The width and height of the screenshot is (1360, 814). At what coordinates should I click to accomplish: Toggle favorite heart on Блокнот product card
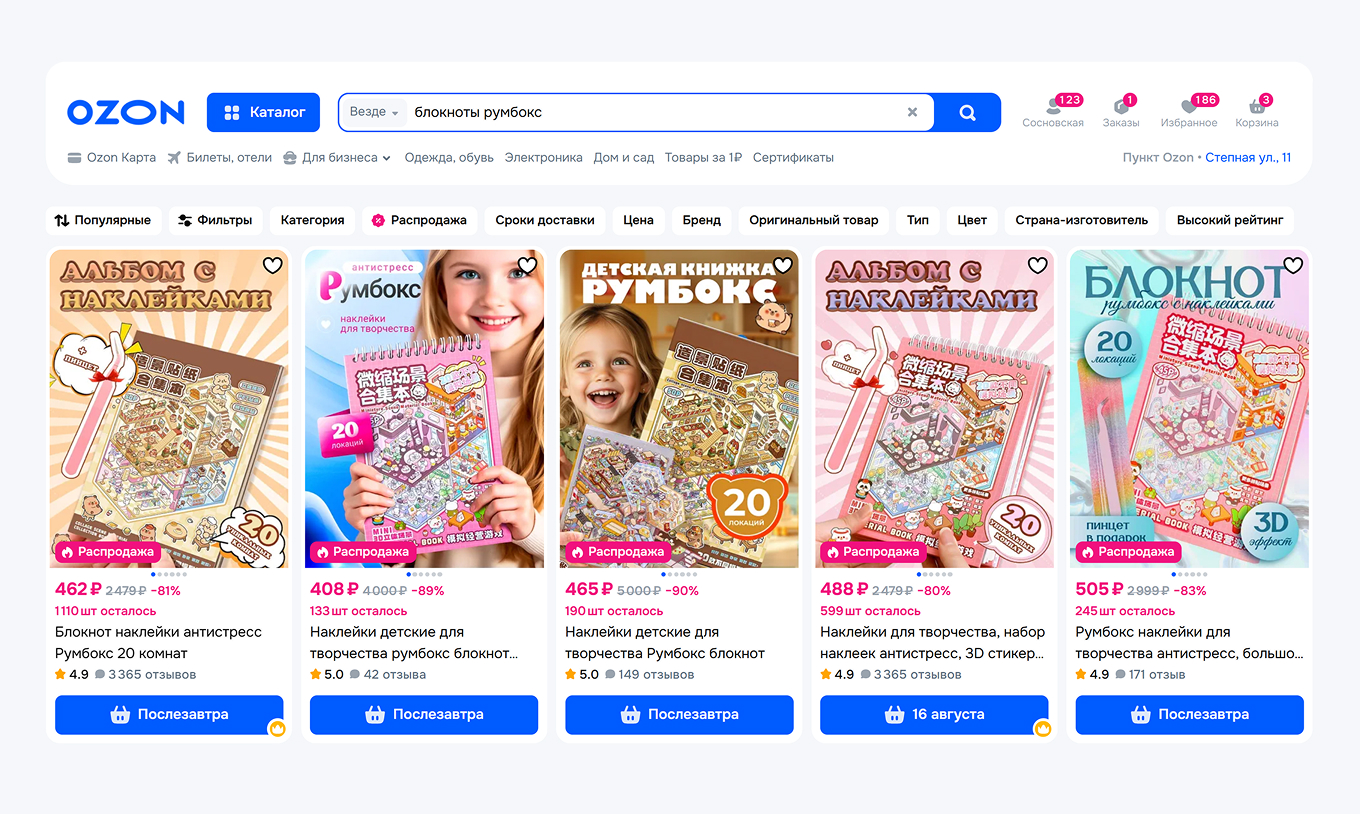pos(1293,265)
